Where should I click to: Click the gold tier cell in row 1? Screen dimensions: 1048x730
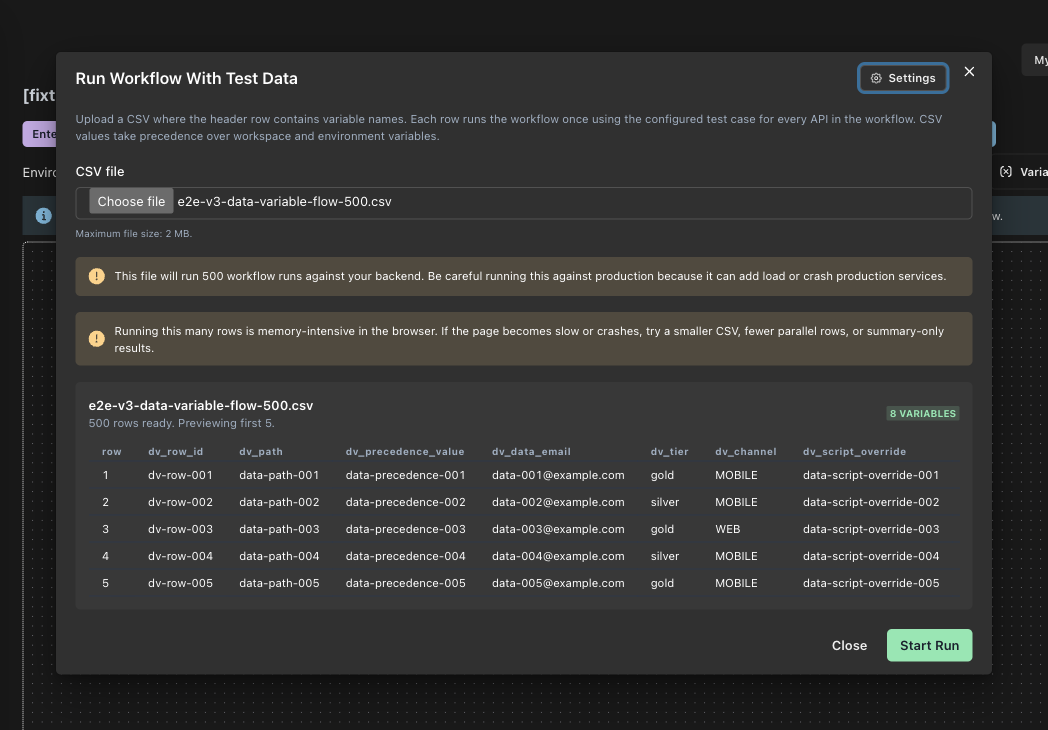tap(662, 475)
